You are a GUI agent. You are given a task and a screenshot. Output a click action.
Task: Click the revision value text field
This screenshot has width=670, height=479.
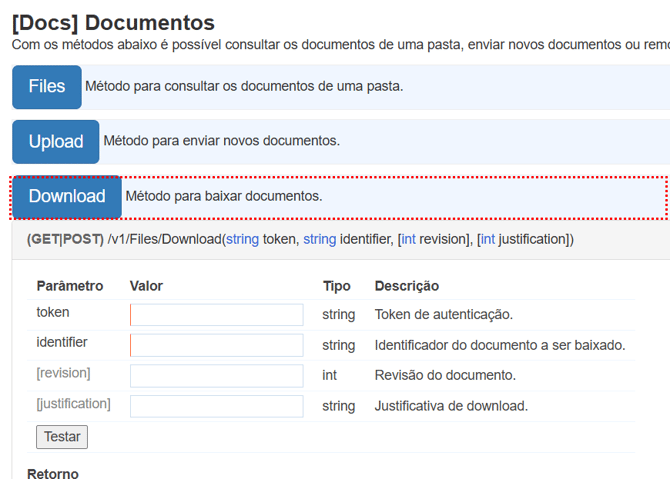pos(217,376)
